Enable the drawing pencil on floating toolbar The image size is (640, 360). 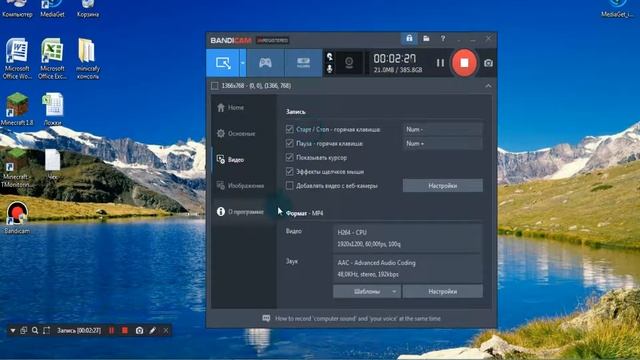pyautogui.click(x=152, y=330)
